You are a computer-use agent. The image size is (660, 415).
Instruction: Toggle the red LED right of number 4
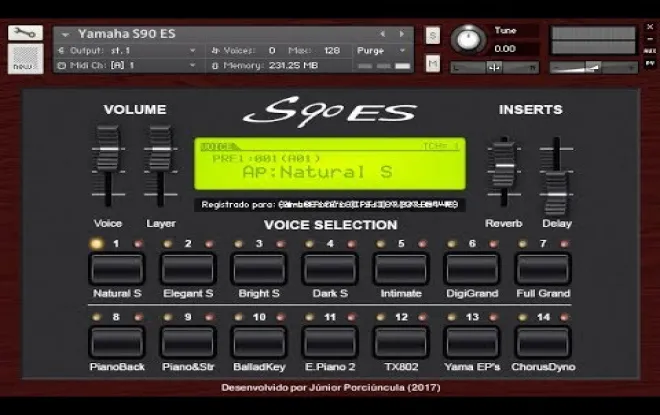click(x=351, y=244)
